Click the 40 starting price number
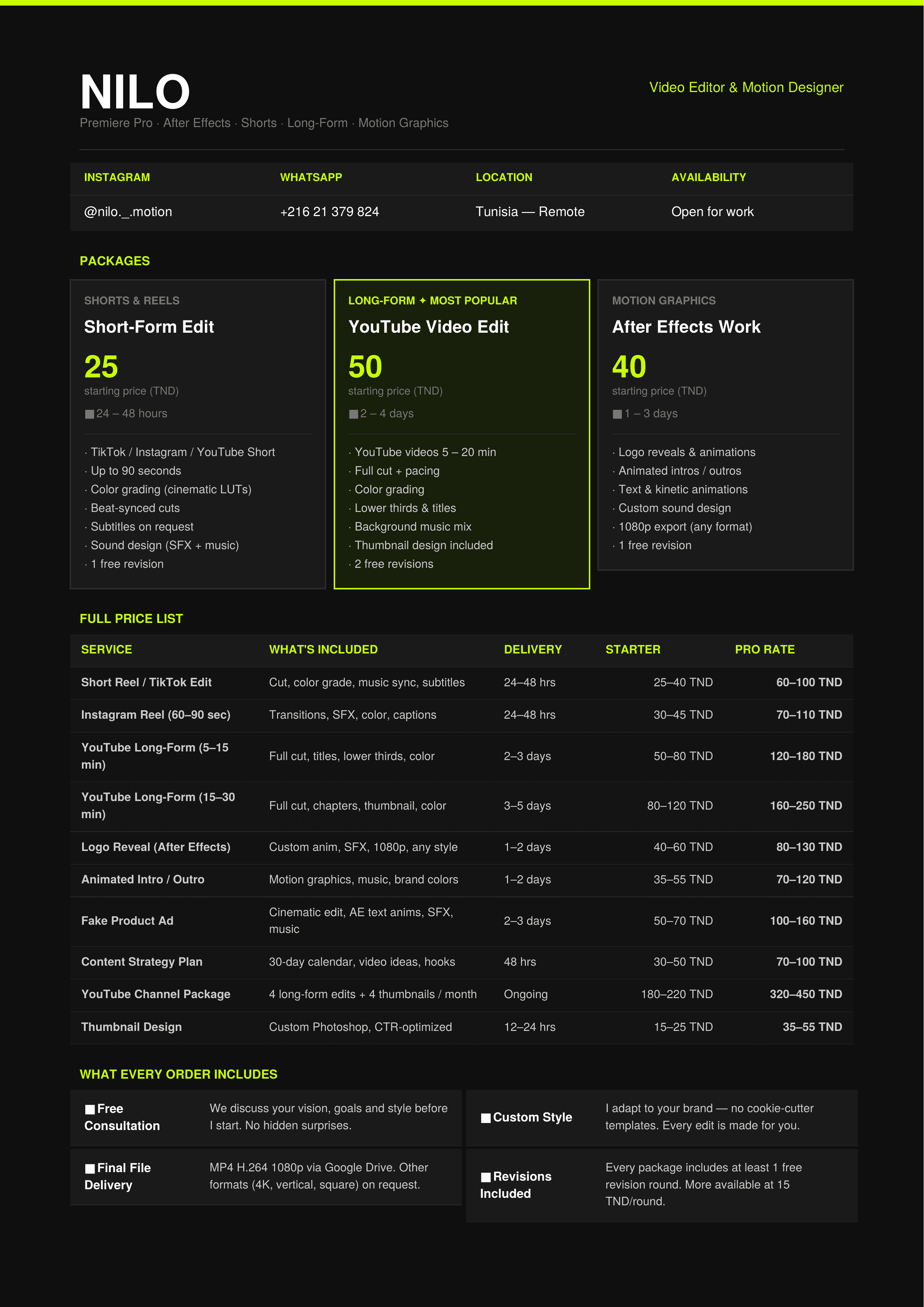The width and height of the screenshot is (924, 1307). [x=629, y=367]
